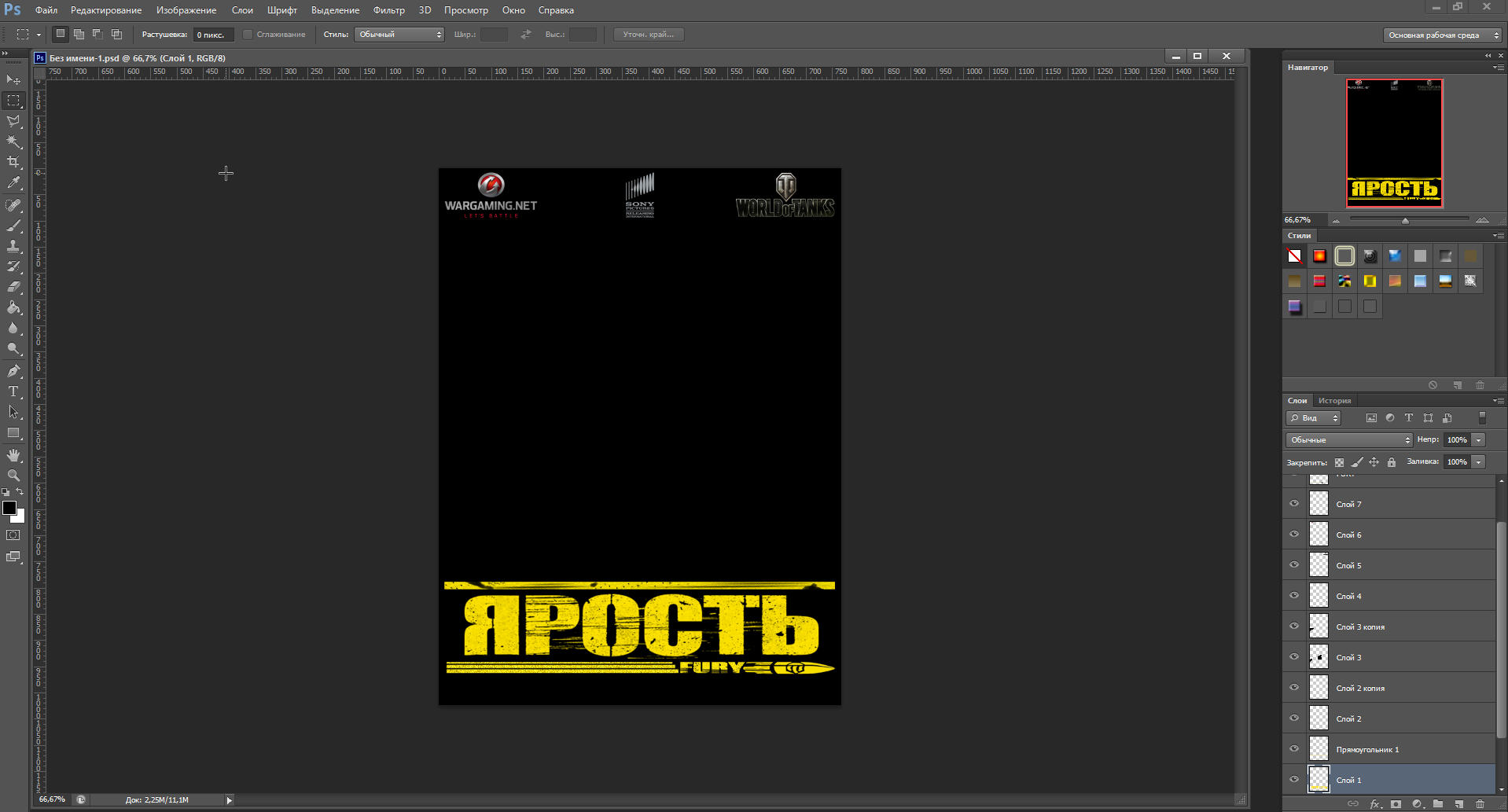
Task: Click the create new group folder button
Action: click(1438, 804)
